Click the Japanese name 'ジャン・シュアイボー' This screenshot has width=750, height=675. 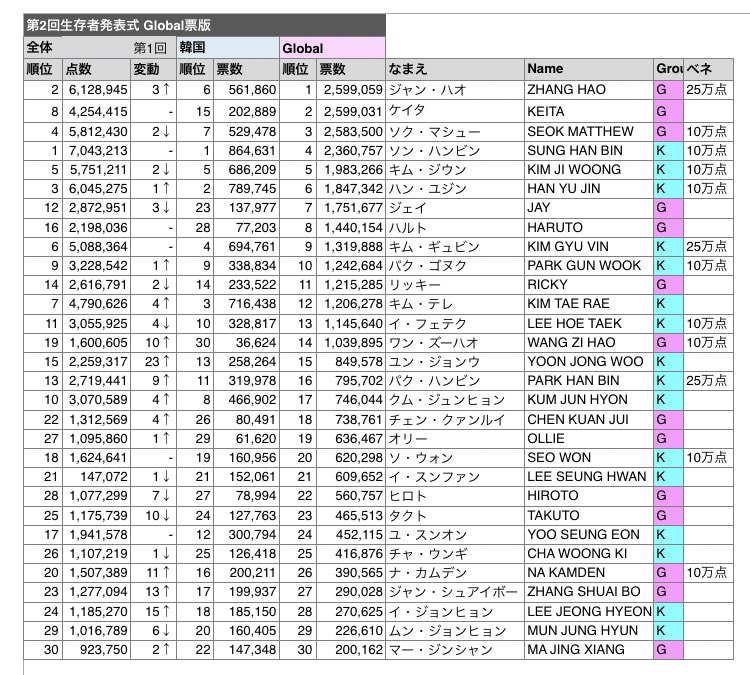[455, 592]
